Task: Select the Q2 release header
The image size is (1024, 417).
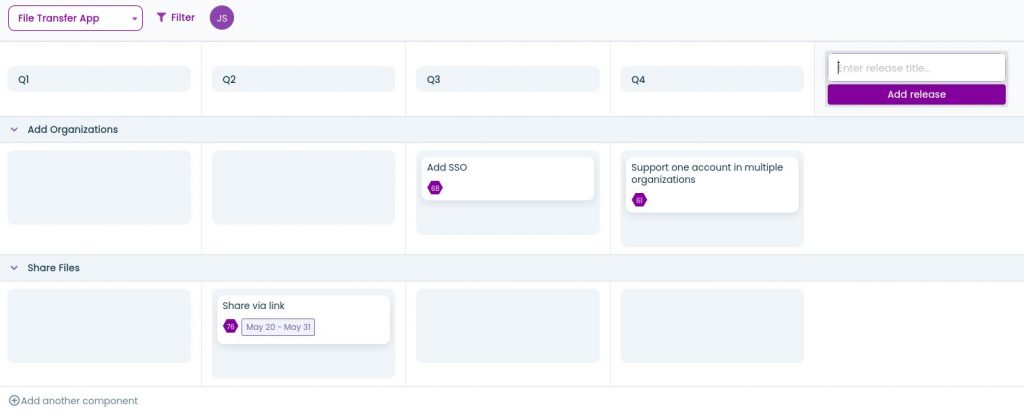Action: [x=303, y=80]
